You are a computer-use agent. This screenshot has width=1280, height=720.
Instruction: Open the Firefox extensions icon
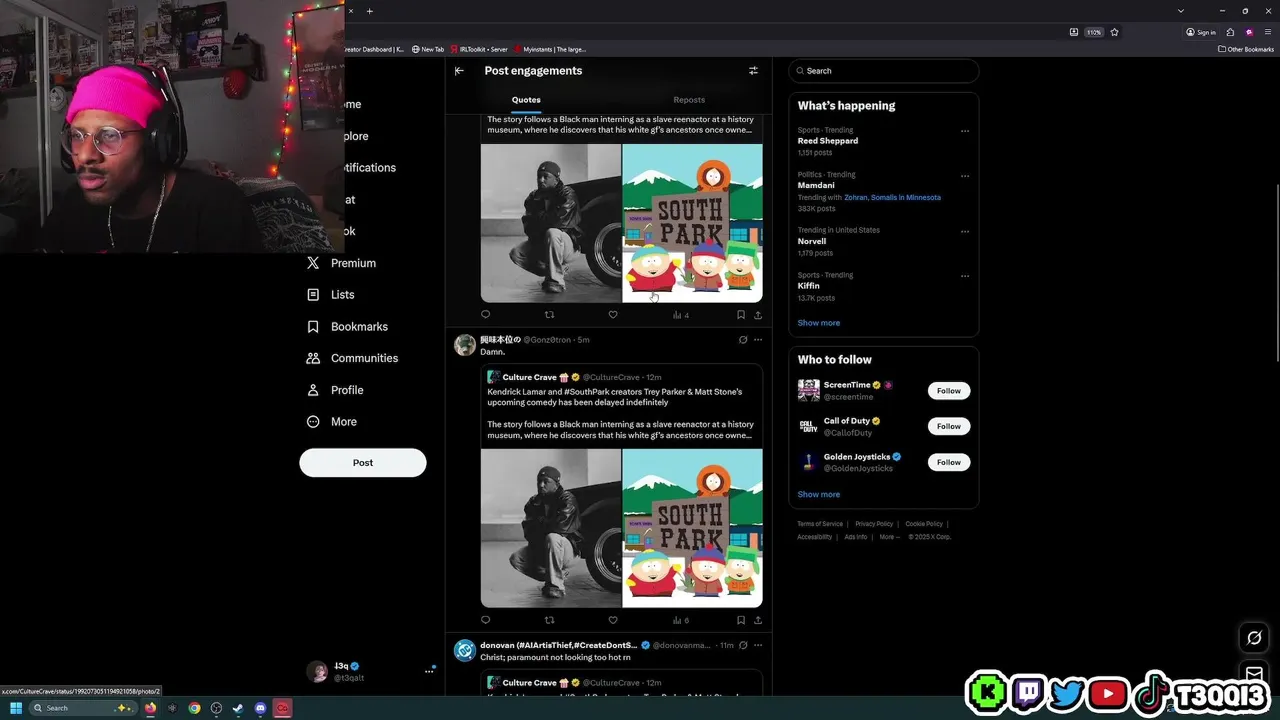click(1231, 32)
